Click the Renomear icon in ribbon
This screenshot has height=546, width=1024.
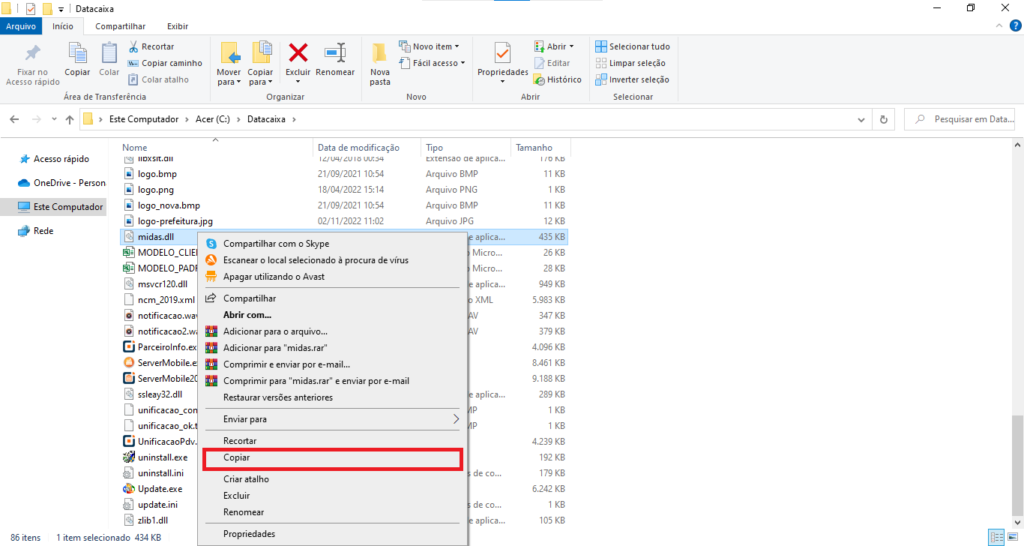click(x=335, y=53)
